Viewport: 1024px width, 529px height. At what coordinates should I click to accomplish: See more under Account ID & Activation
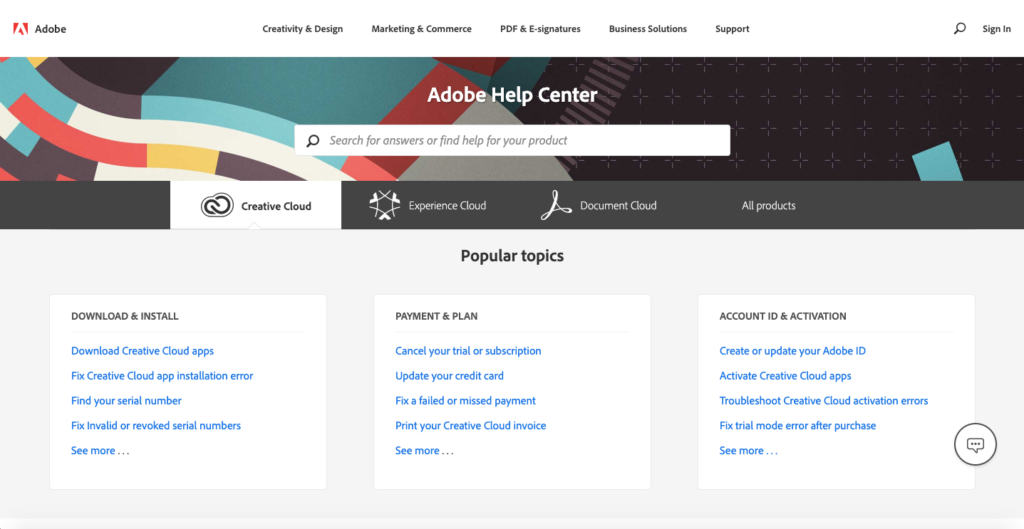[x=748, y=451]
